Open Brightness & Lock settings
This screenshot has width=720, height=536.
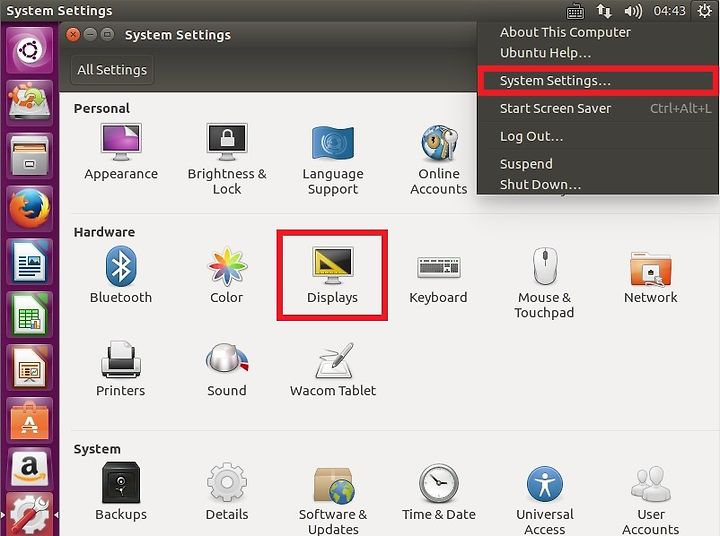(x=227, y=159)
